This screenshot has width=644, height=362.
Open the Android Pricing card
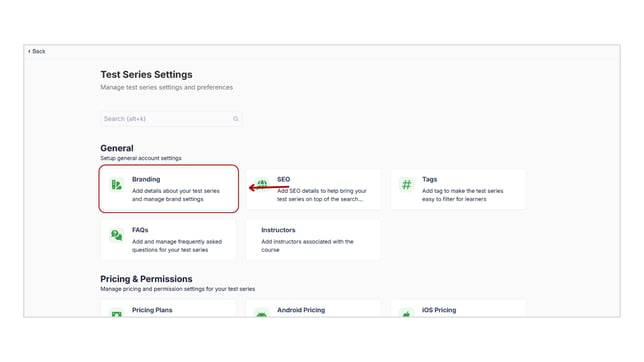(313, 309)
